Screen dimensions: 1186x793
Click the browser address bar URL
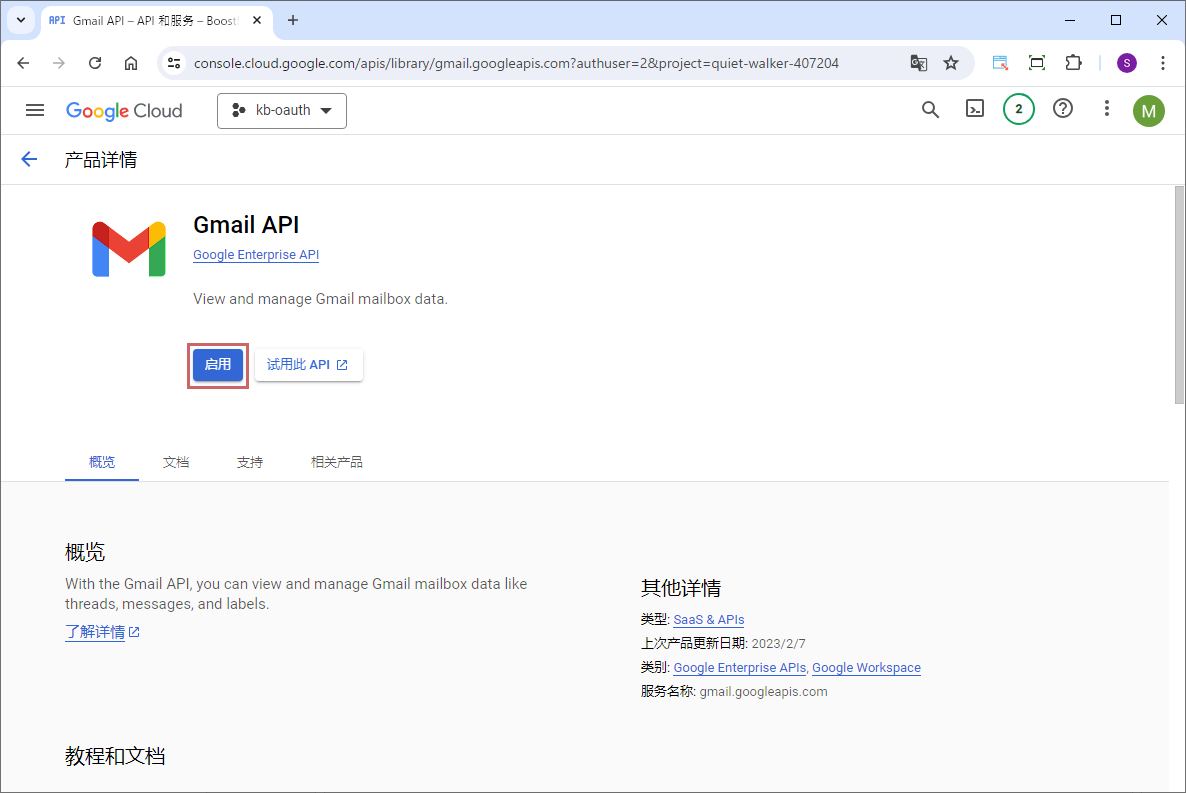click(x=515, y=63)
